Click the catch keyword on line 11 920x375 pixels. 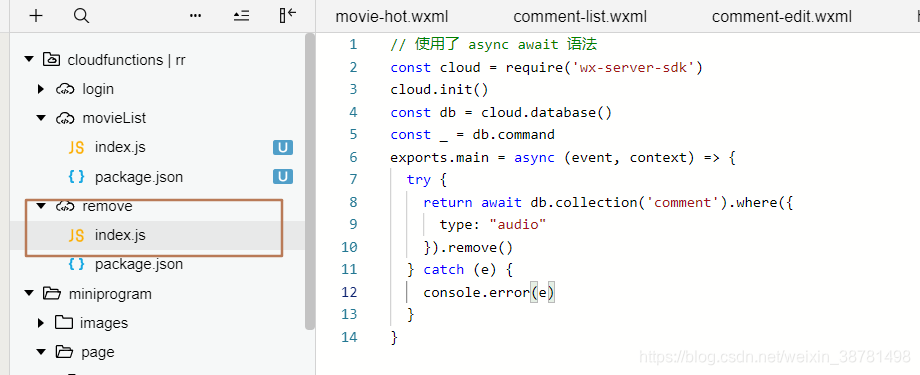(x=444, y=269)
